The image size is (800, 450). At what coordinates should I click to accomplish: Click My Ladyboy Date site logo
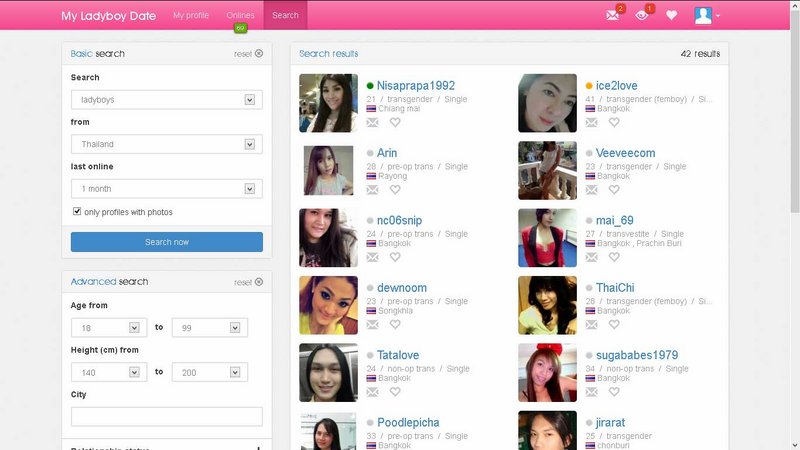coord(108,16)
